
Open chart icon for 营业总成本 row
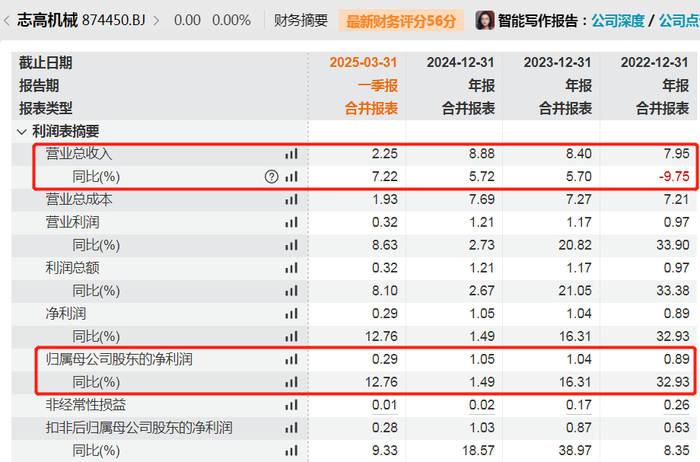point(292,200)
